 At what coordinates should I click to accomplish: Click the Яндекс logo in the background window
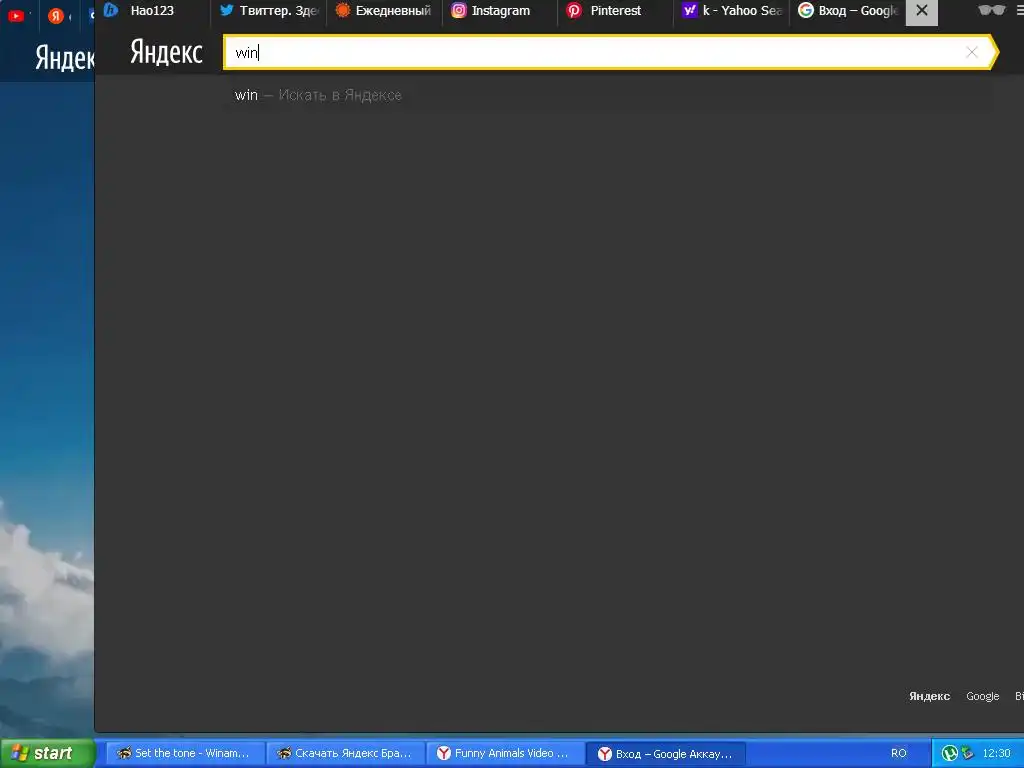pos(64,57)
